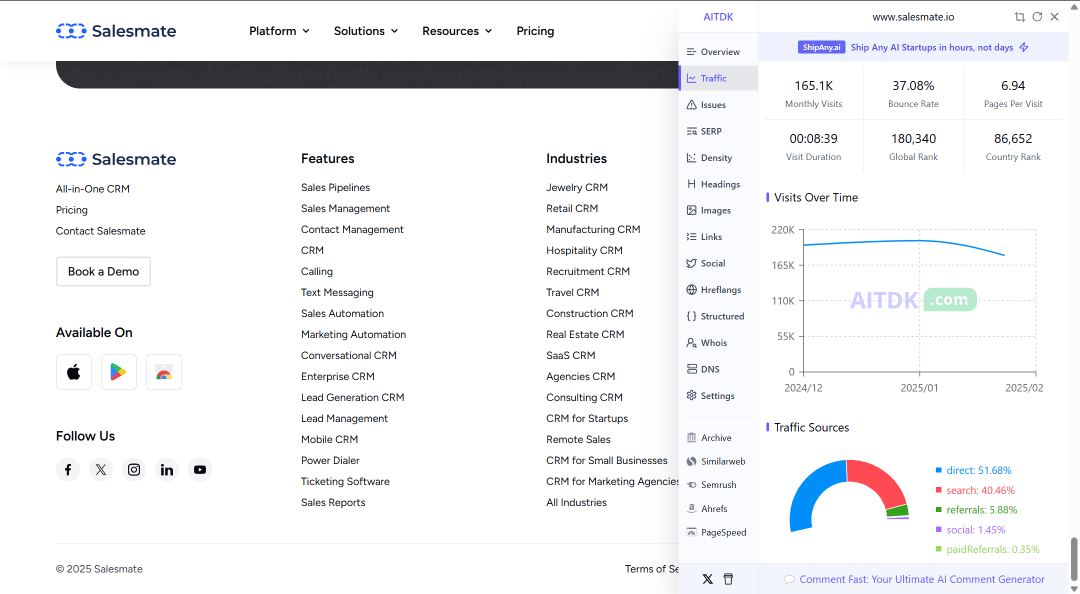Toggle the direct traffic legend entry
Viewport: 1080px width, 594px height.
pos(973,471)
